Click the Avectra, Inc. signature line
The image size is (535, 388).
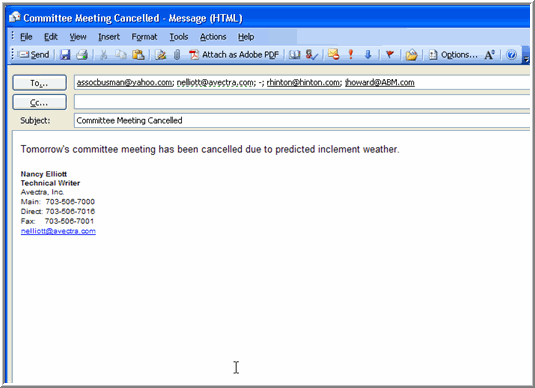point(42,192)
